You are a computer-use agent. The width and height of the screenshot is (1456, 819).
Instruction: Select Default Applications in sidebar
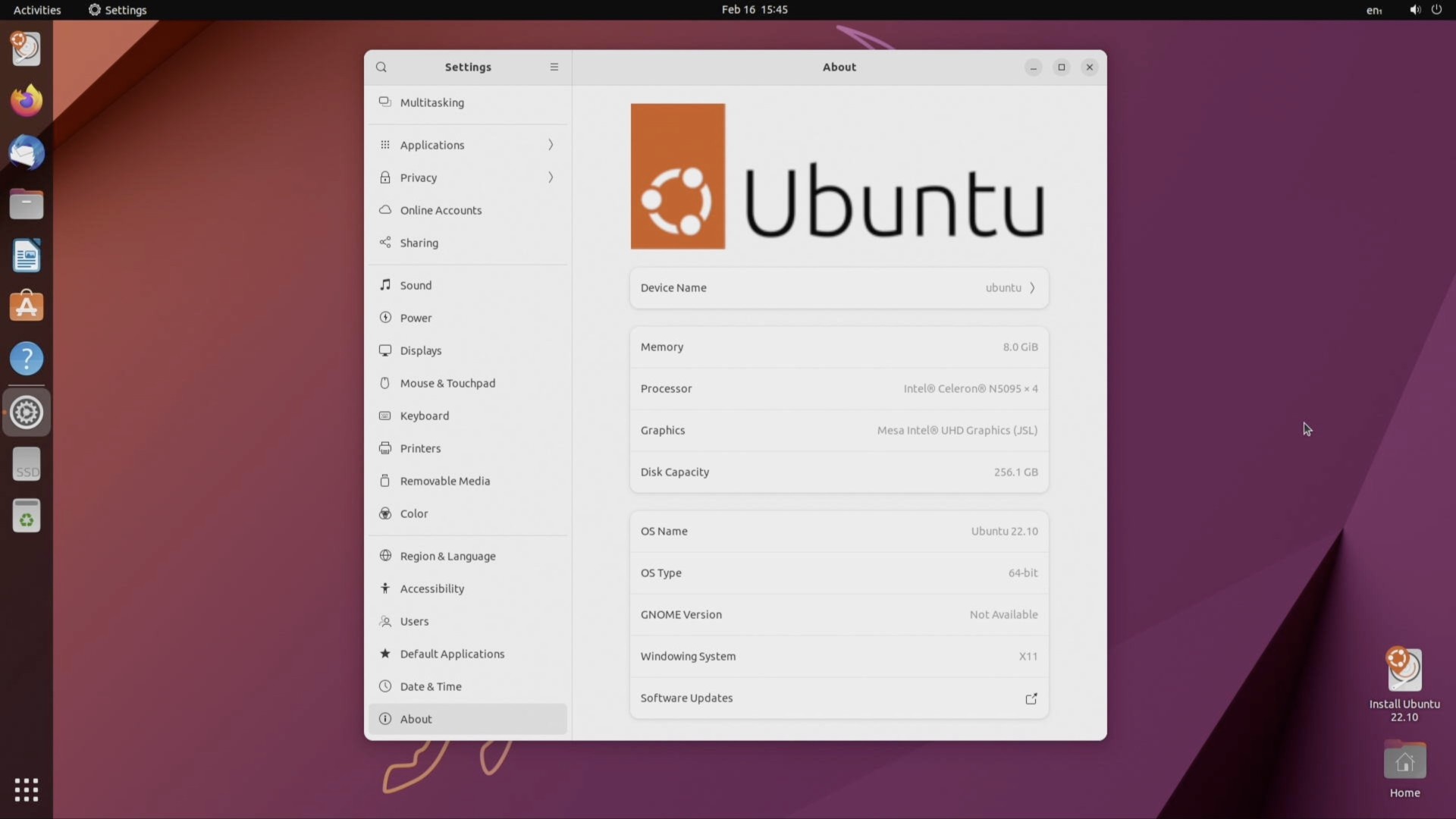point(468,654)
